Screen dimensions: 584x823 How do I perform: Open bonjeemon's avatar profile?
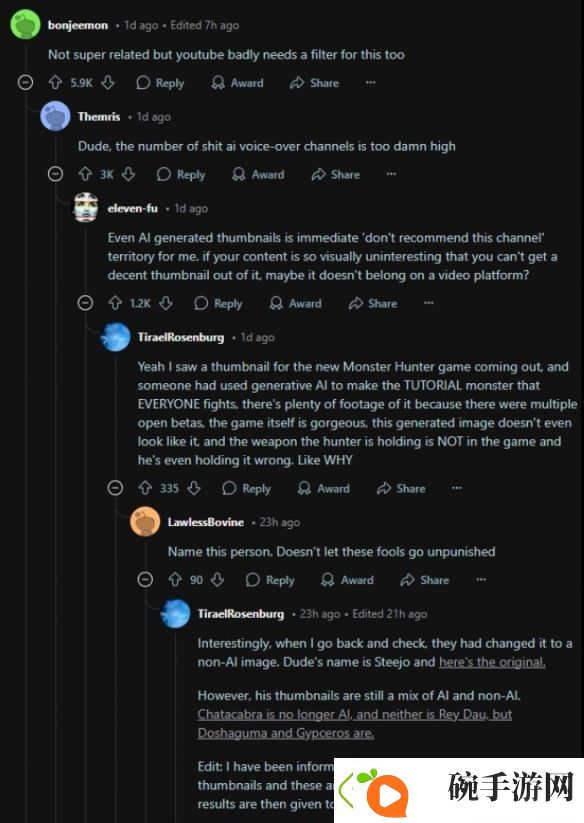25,25
